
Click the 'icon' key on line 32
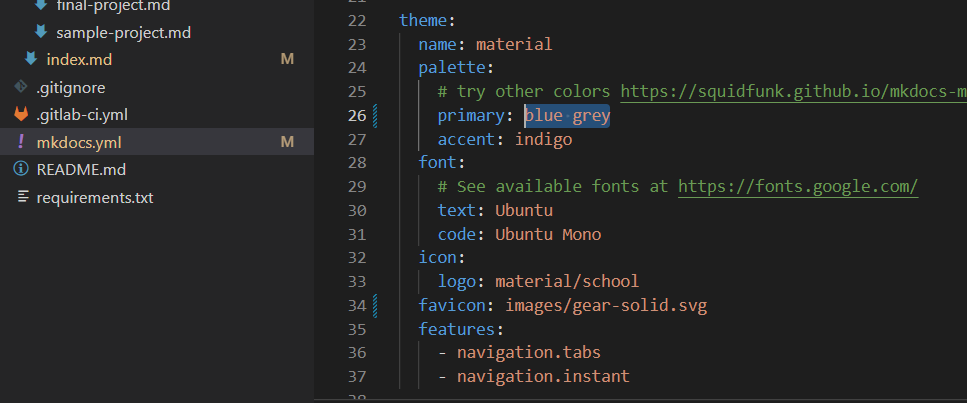point(437,257)
